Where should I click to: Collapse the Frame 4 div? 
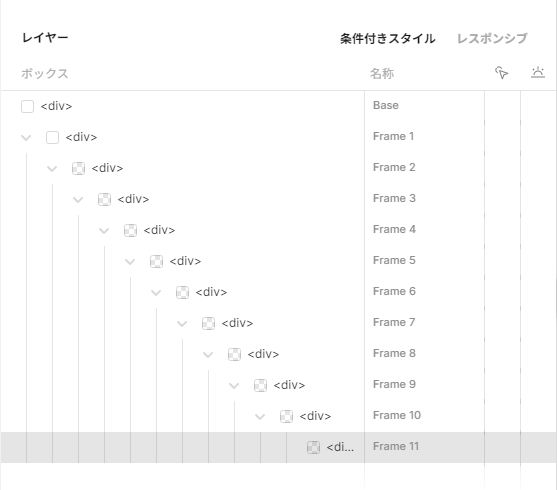point(104,231)
